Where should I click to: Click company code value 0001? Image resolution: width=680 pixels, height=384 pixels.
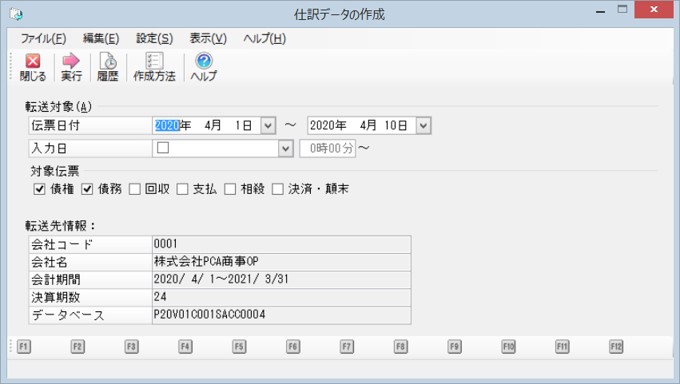pos(166,244)
